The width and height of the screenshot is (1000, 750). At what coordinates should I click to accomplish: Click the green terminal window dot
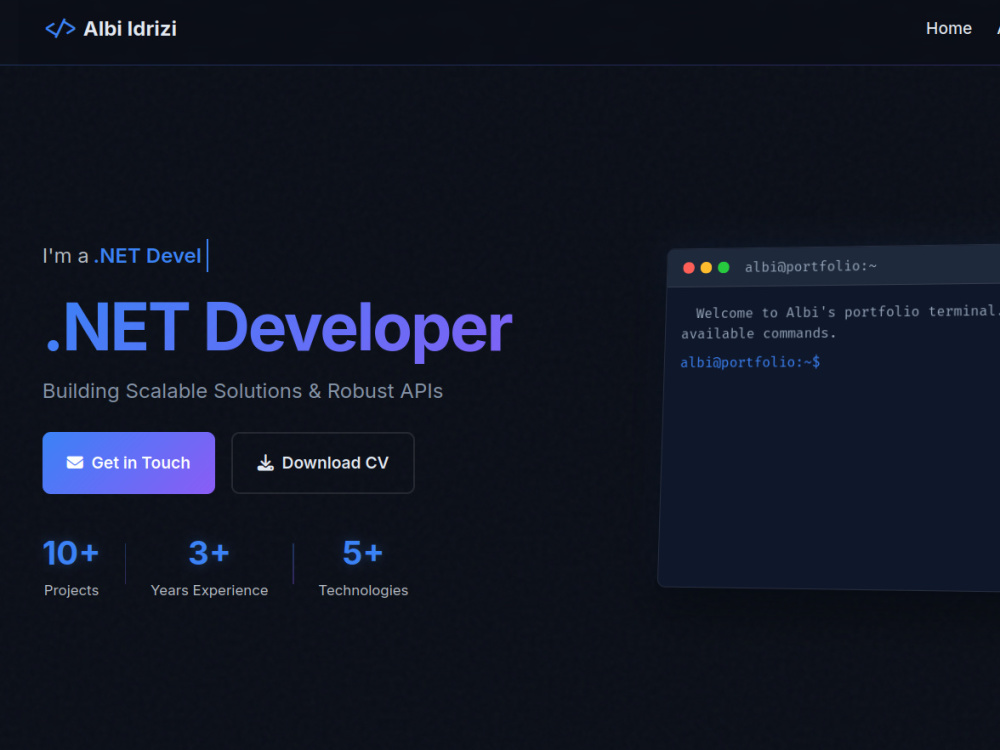pyautogui.click(x=723, y=267)
